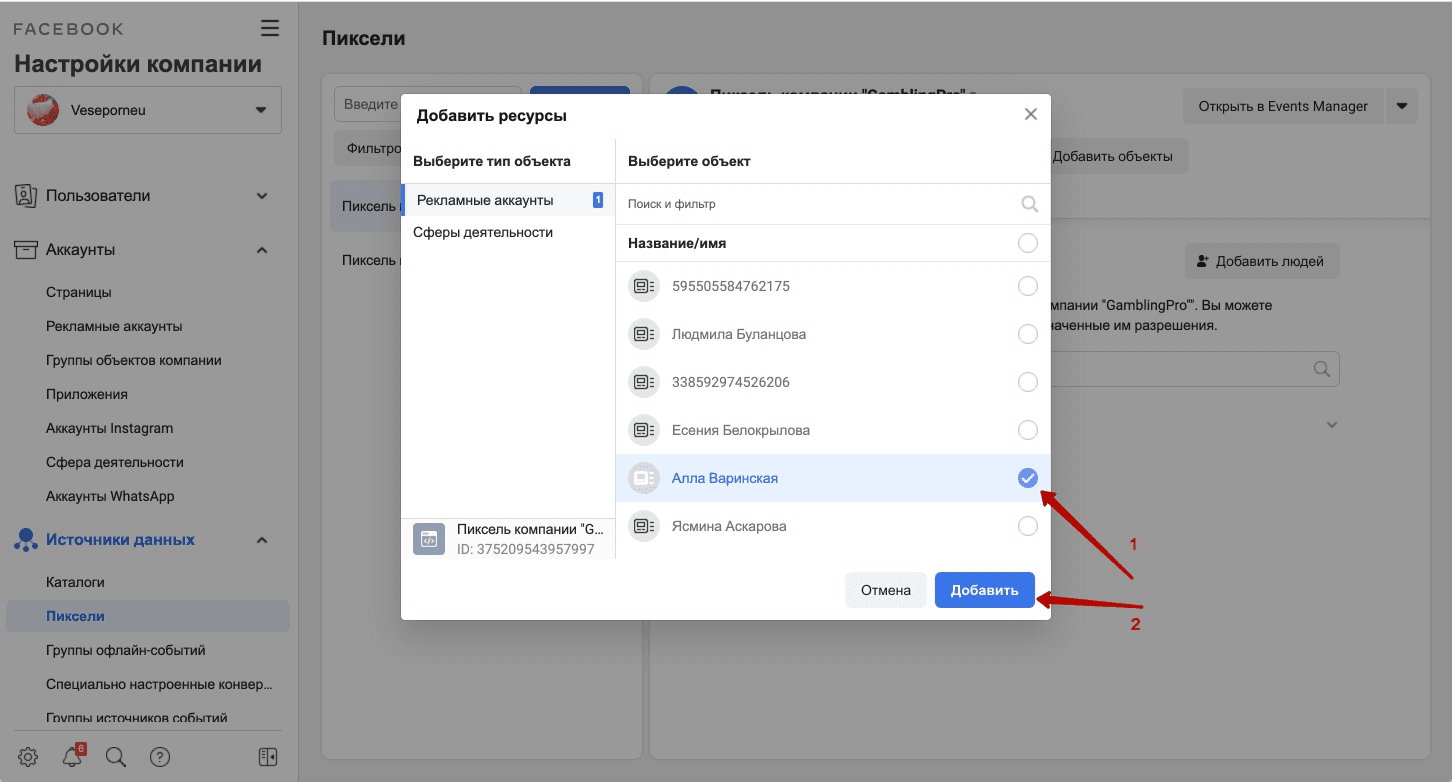
Task: Collapse the Источники данных section chevron
Action: click(x=262, y=540)
